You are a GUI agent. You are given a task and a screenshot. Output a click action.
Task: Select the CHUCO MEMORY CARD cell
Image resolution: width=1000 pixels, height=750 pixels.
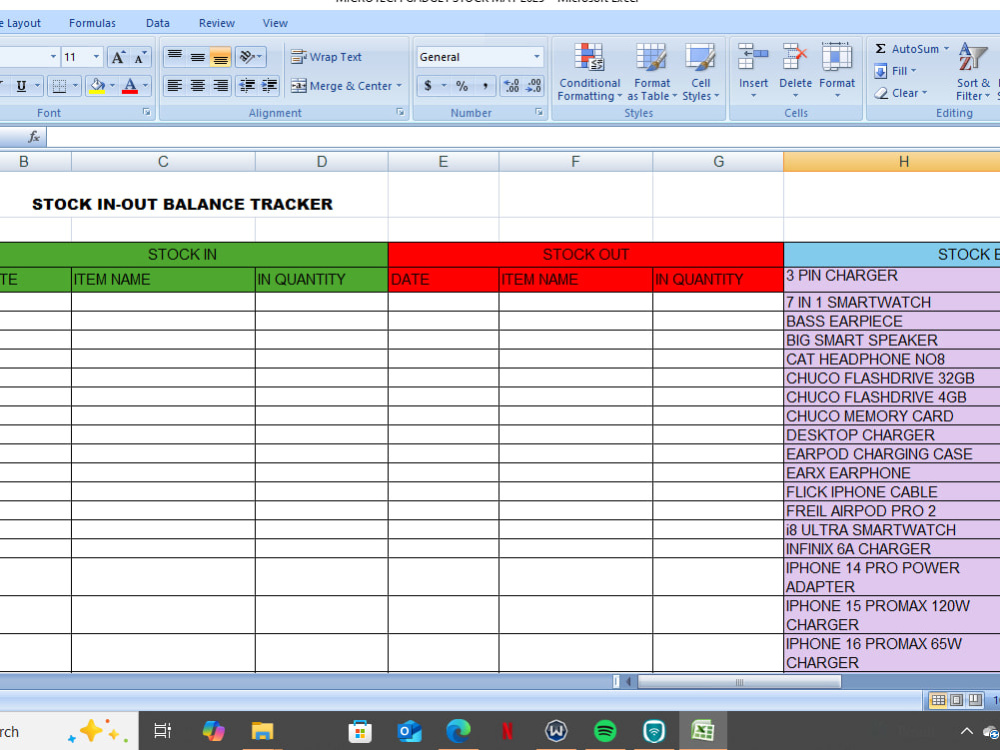[892, 416]
